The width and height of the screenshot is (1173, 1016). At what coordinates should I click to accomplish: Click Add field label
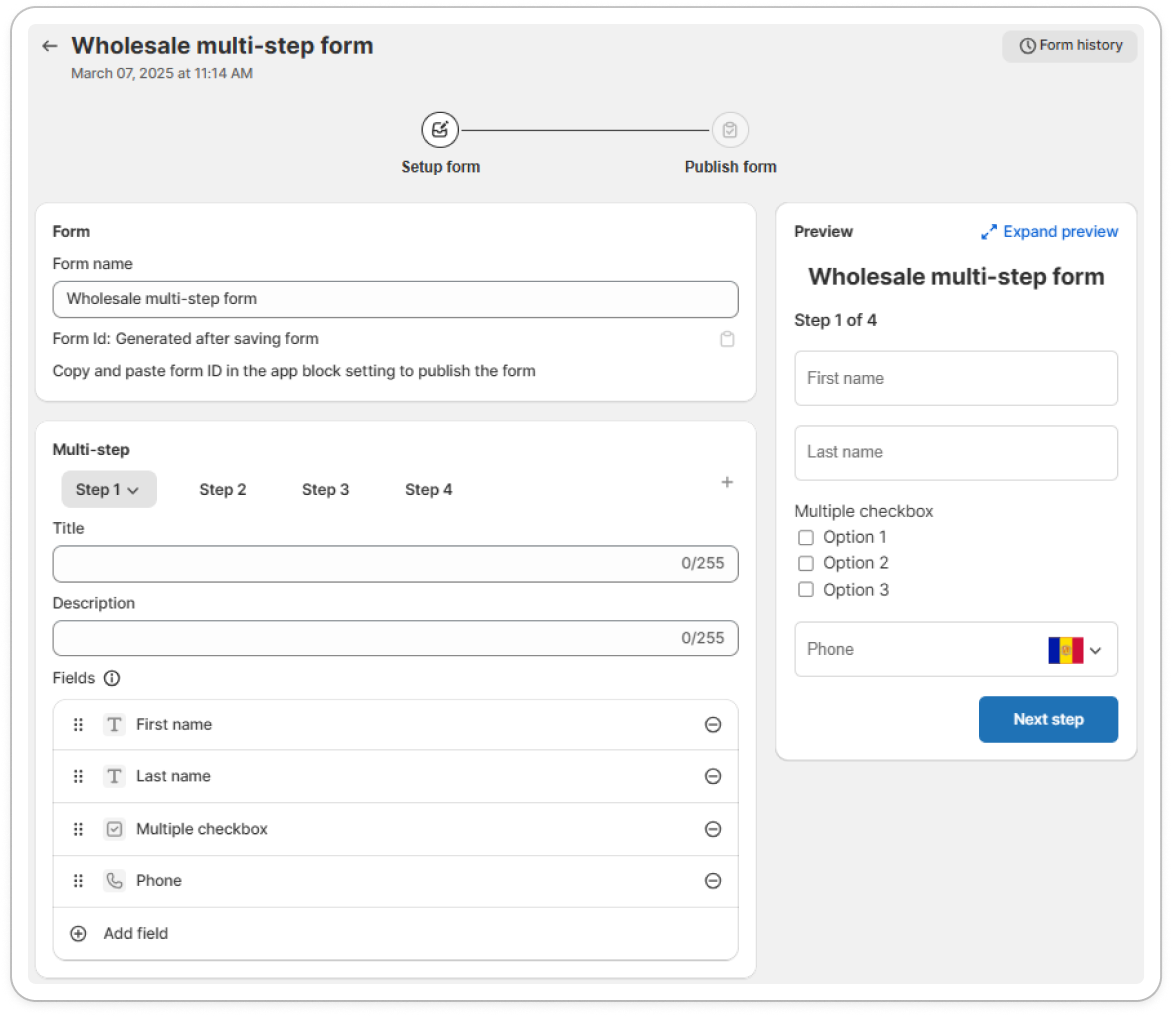click(136, 934)
